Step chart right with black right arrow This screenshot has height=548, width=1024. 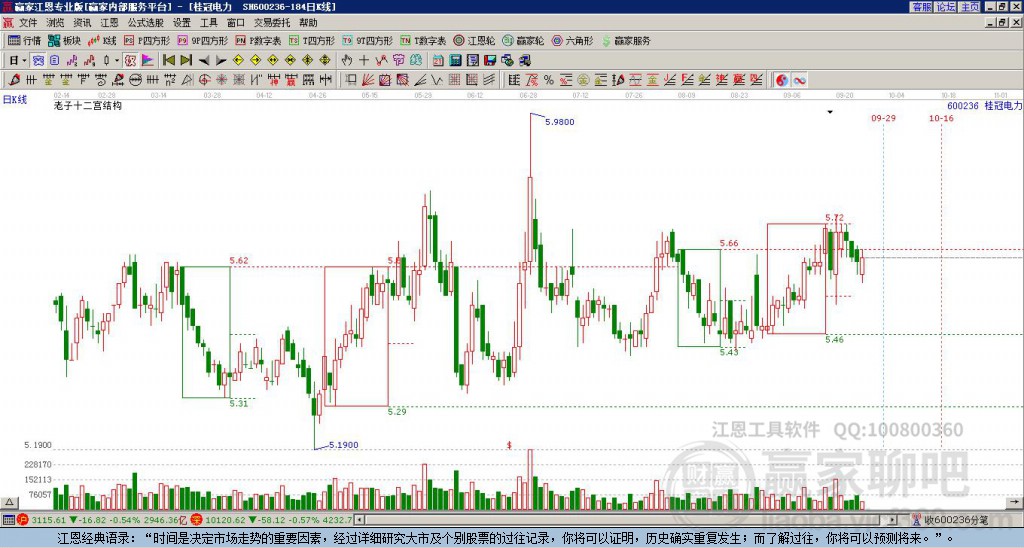(x=221, y=60)
